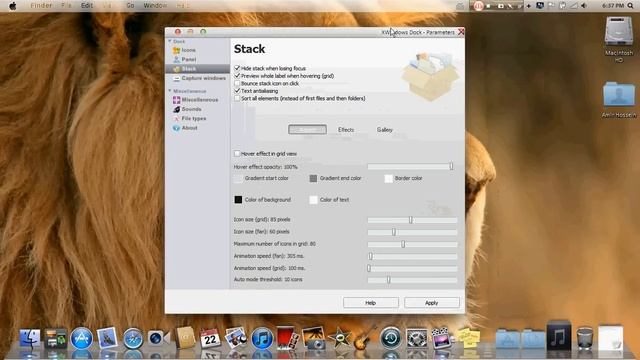
Task: Uncheck Hide stack when losing focus
Action: 237,68
